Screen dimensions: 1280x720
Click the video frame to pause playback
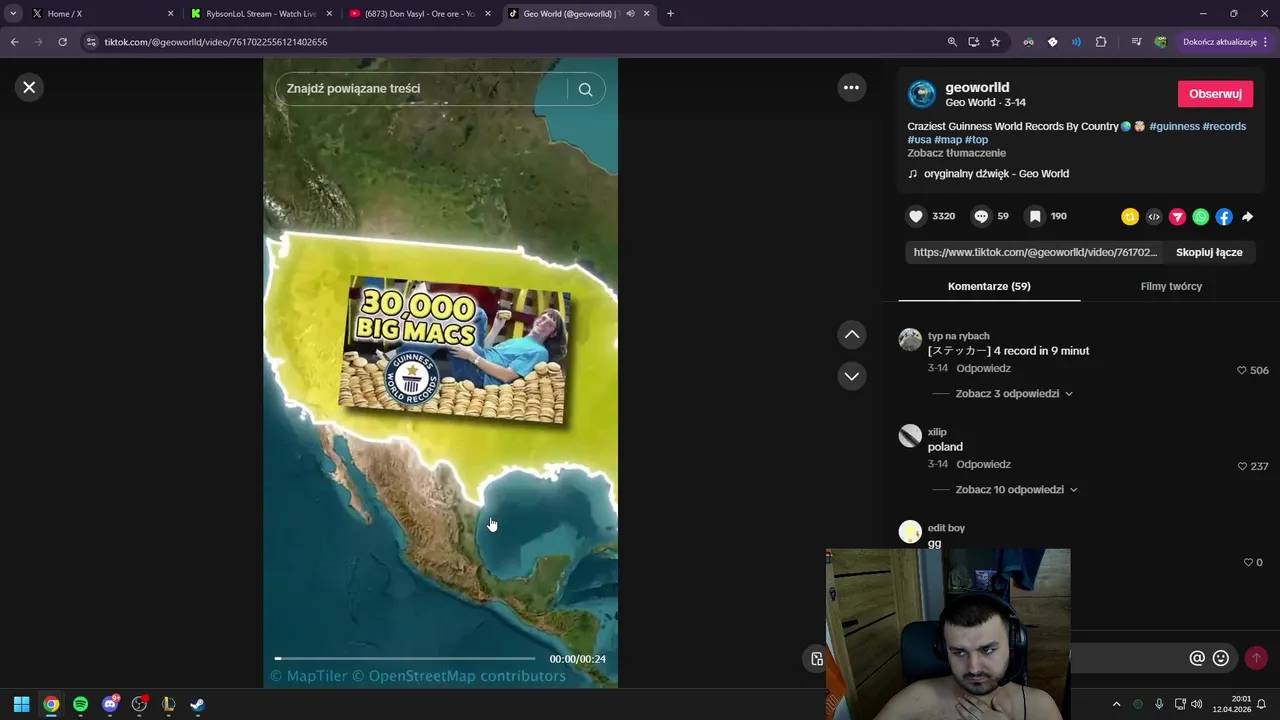(x=440, y=372)
